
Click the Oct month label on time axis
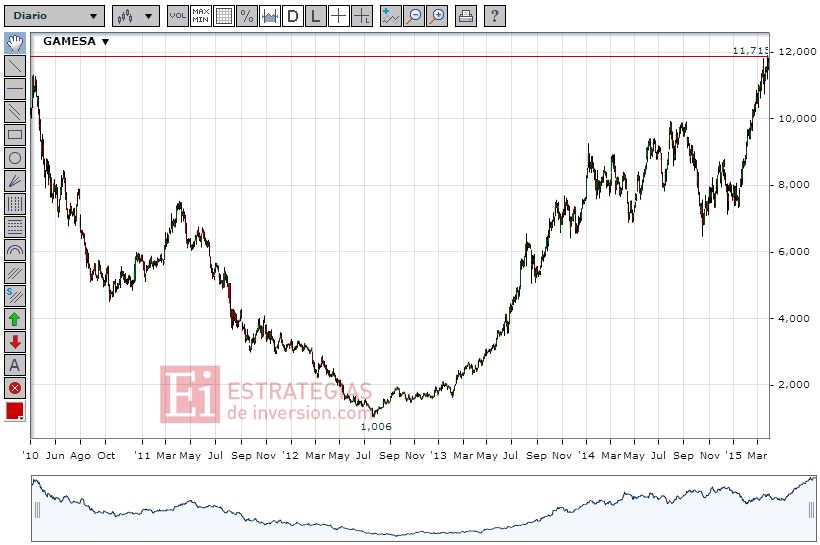pyautogui.click(x=106, y=456)
